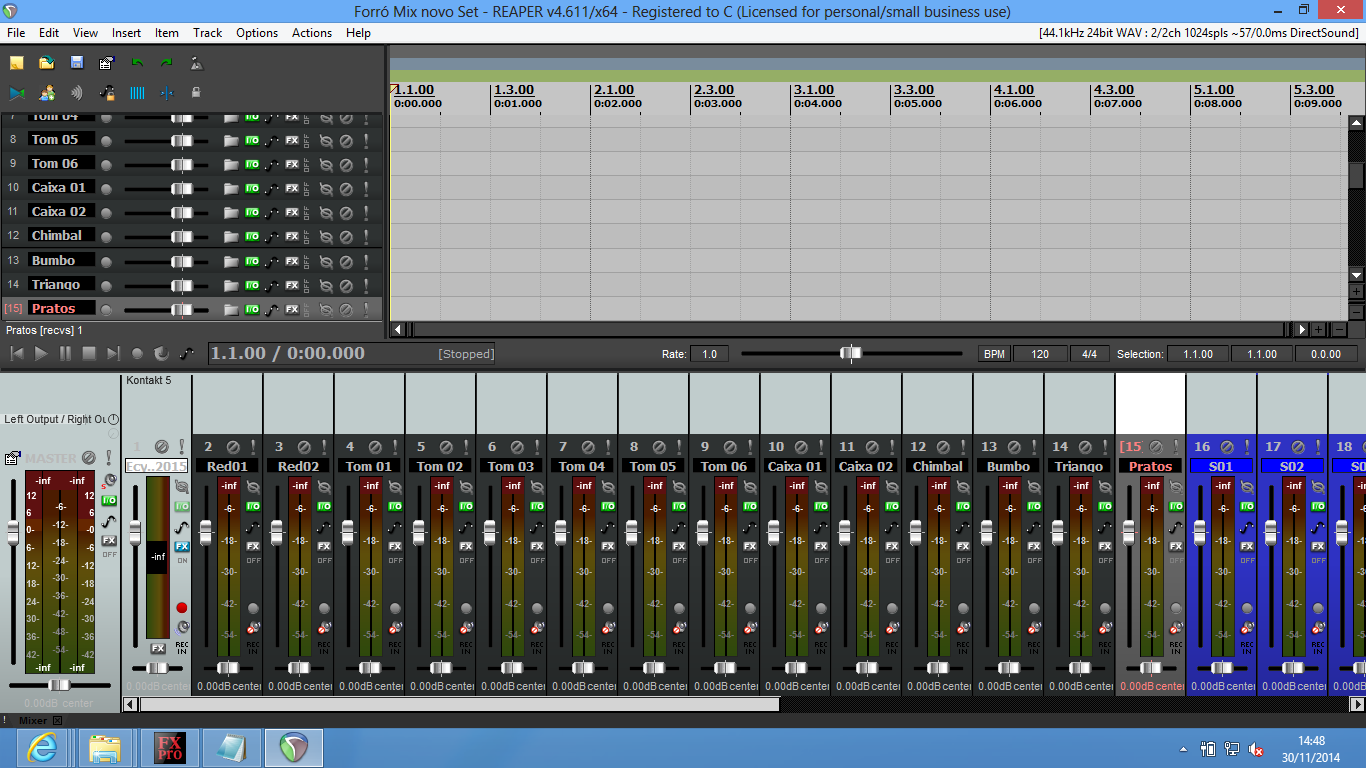Toggle the metronome toolbar icon

(196, 63)
